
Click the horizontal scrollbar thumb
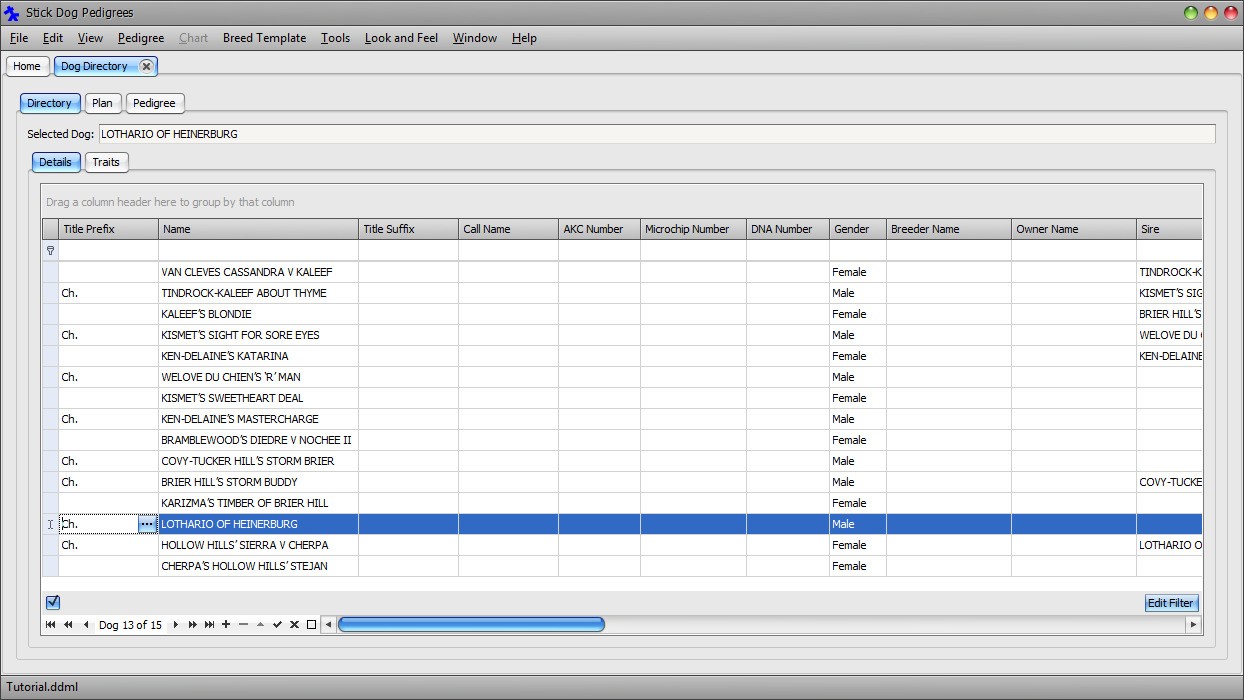[471, 625]
